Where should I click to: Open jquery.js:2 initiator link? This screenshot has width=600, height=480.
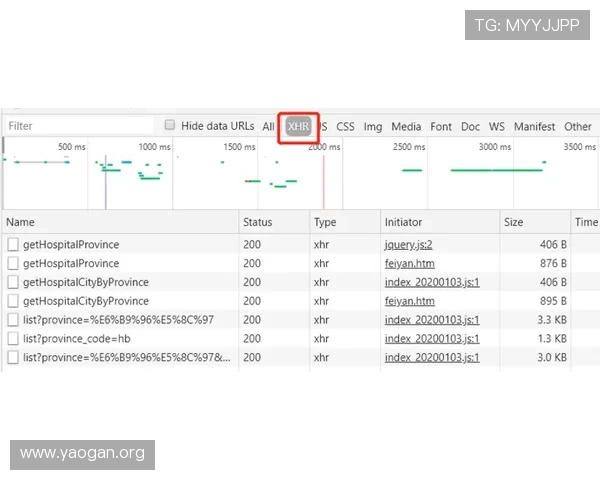[408, 245]
